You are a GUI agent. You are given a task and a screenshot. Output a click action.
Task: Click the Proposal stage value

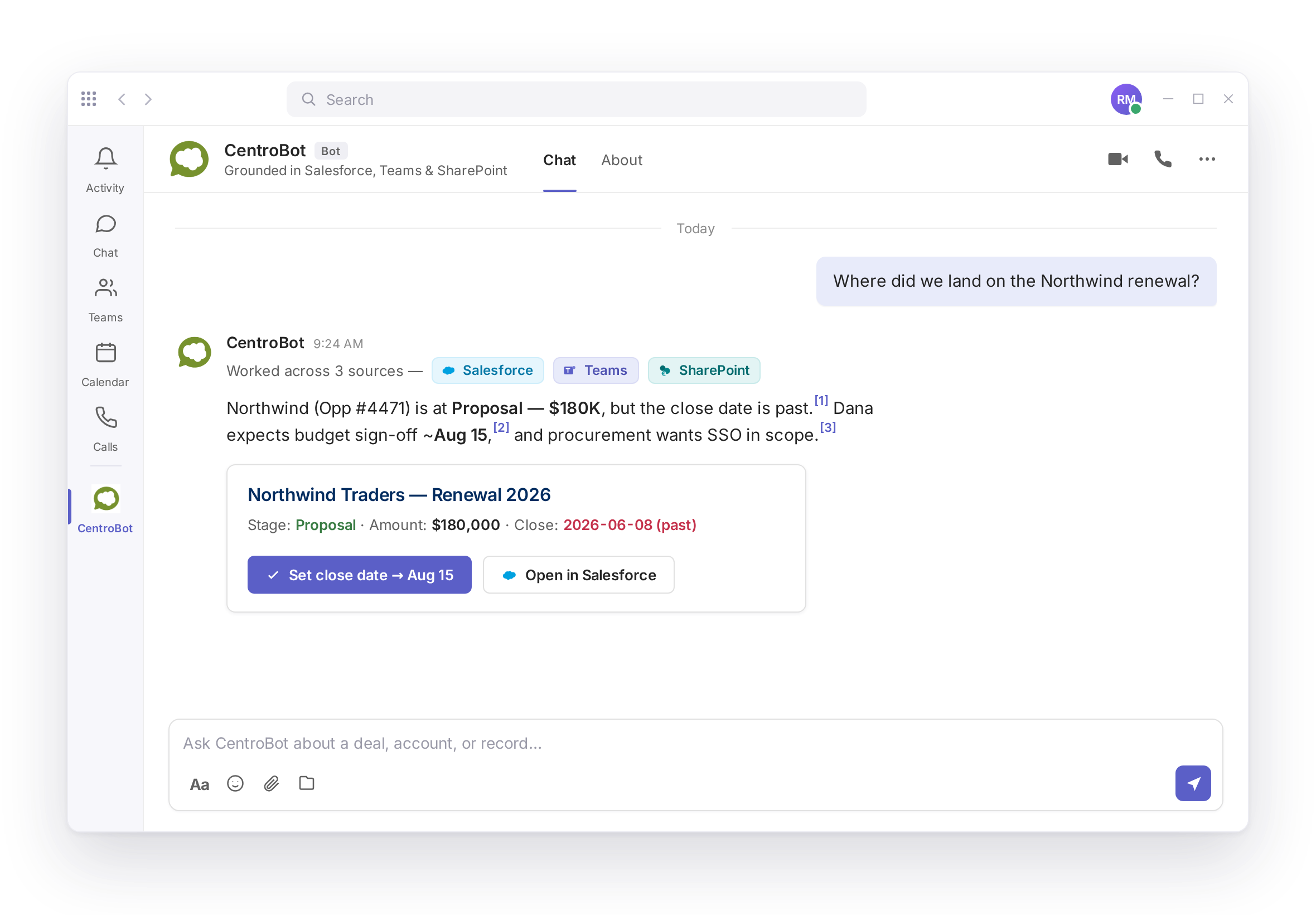tap(326, 524)
